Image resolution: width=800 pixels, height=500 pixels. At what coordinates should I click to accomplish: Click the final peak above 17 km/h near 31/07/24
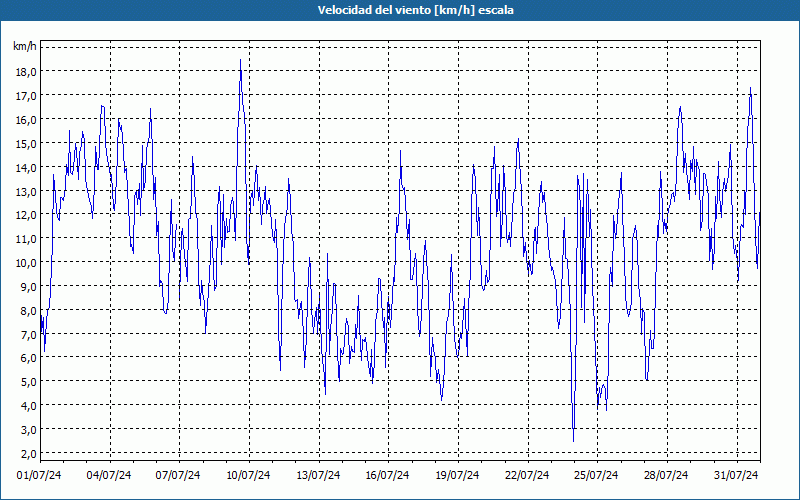point(750,88)
